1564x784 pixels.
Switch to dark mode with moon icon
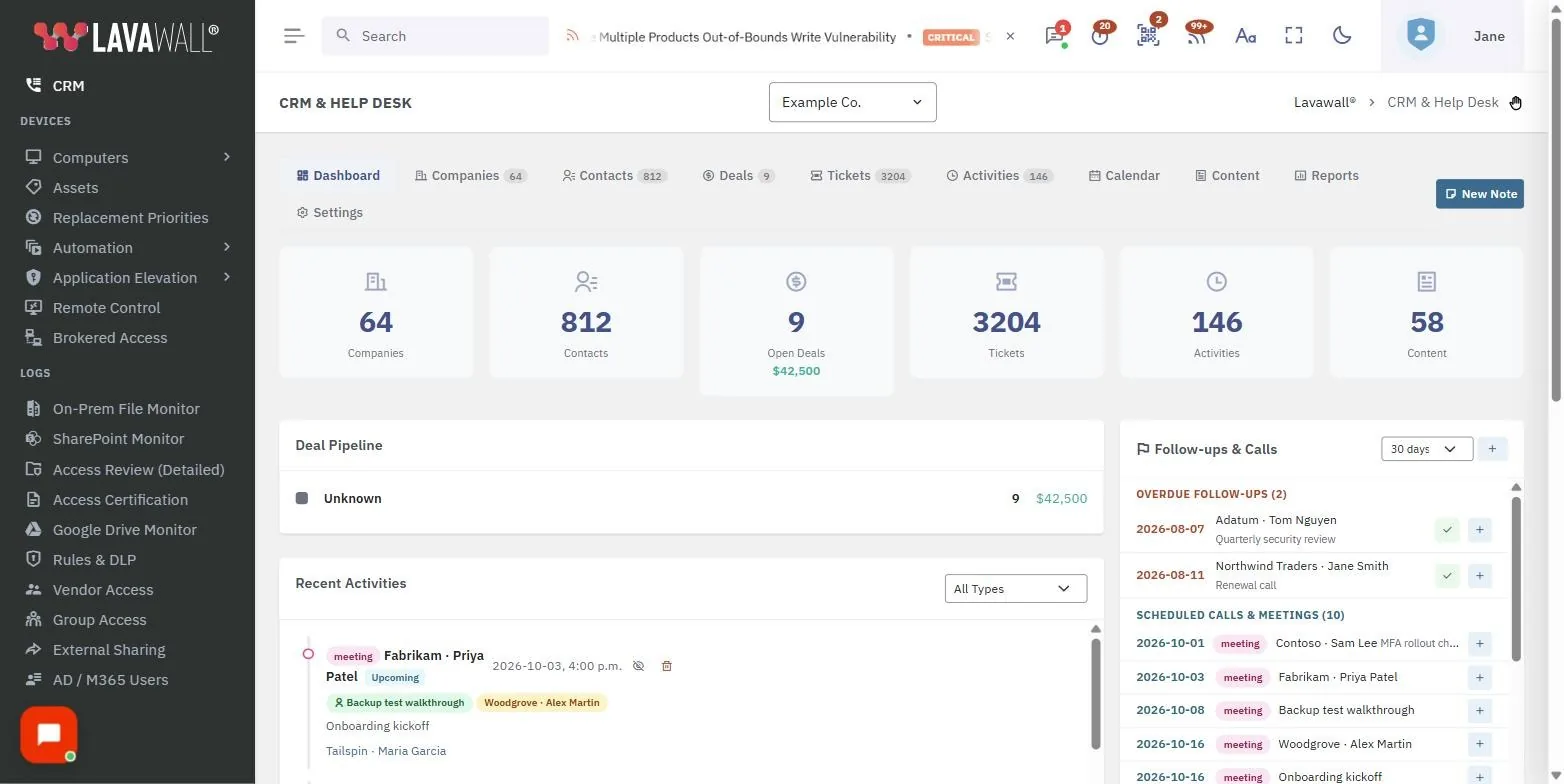point(1342,36)
